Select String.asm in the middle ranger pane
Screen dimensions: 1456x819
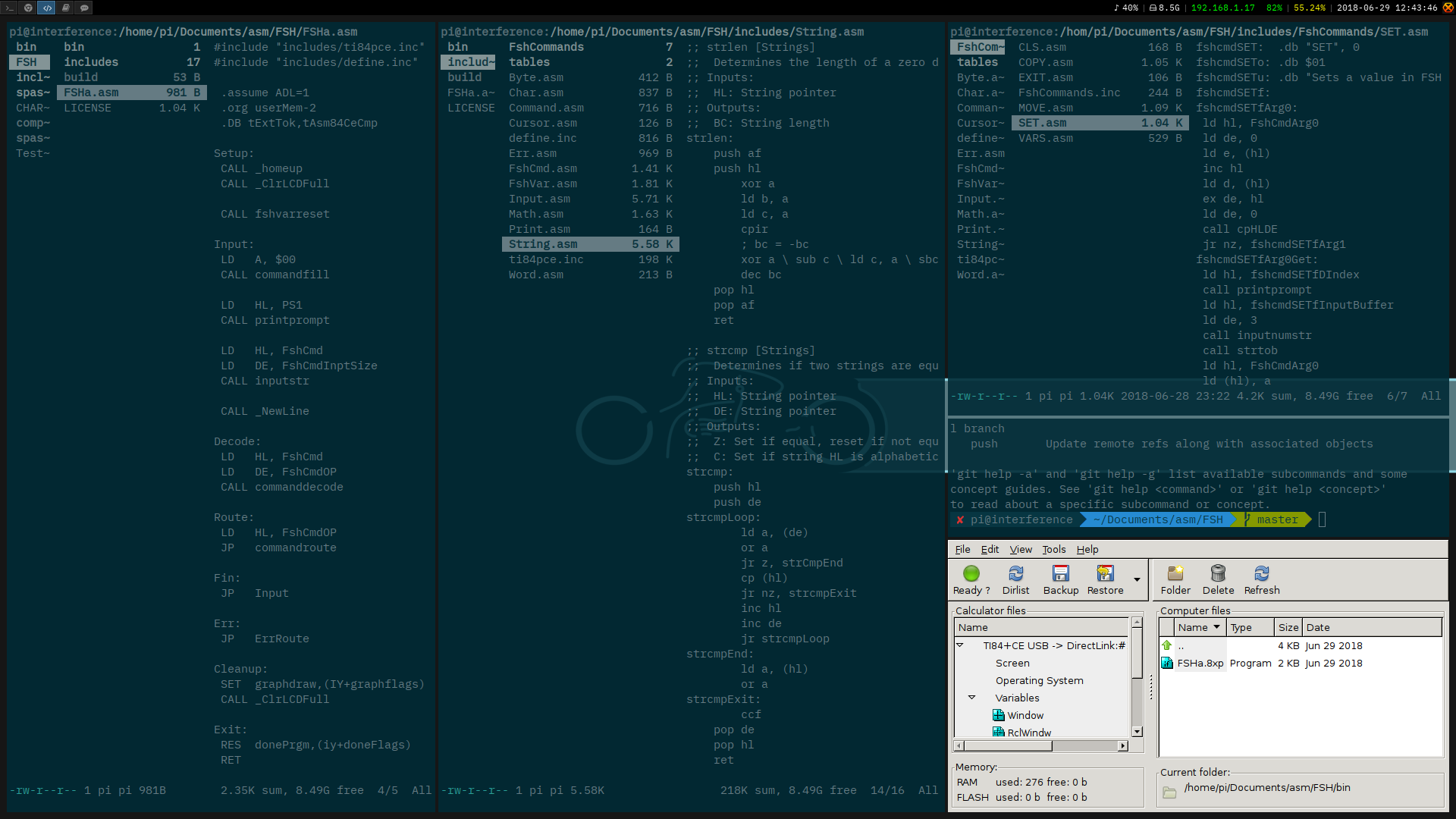[x=590, y=244]
